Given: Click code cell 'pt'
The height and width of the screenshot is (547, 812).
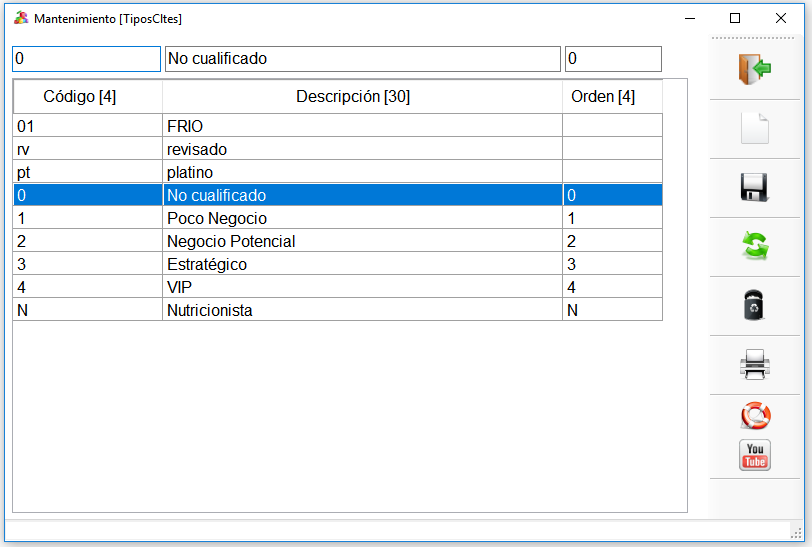Looking at the screenshot, I should coord(88,172).
